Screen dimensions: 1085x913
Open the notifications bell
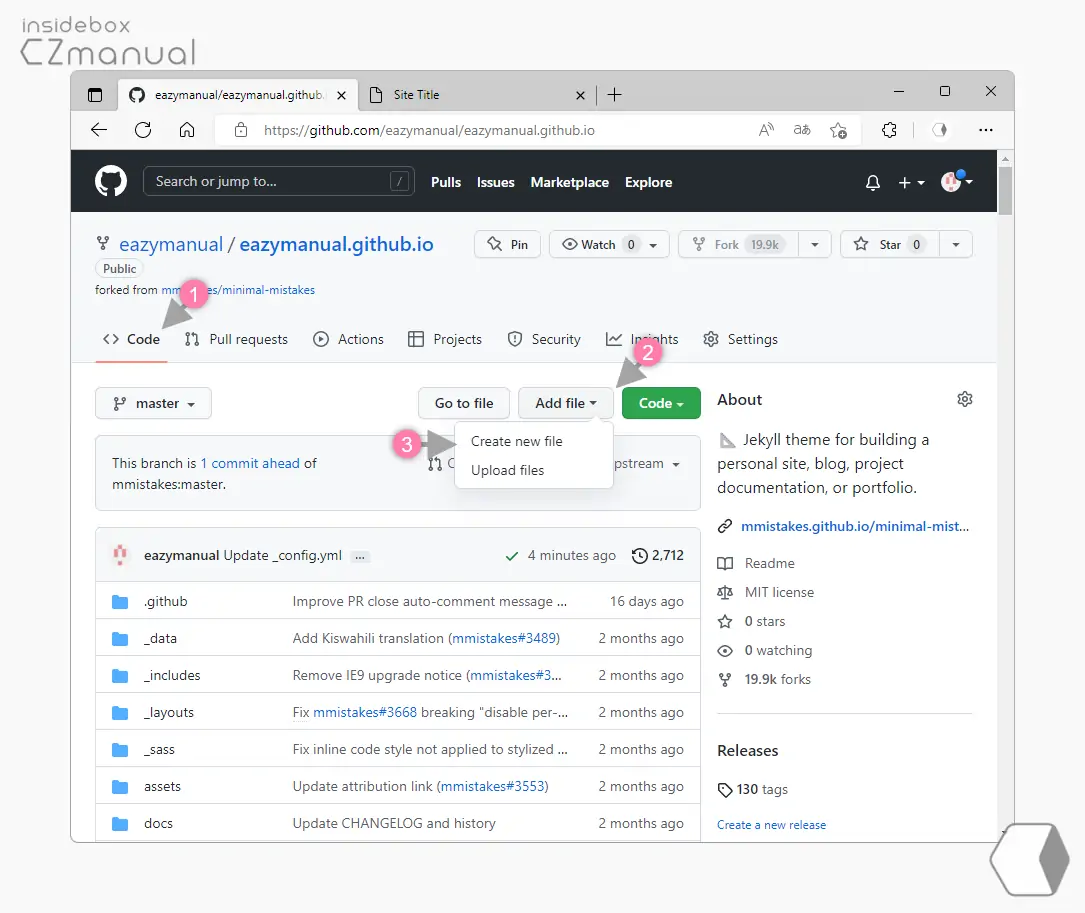[x=873, y=183]
